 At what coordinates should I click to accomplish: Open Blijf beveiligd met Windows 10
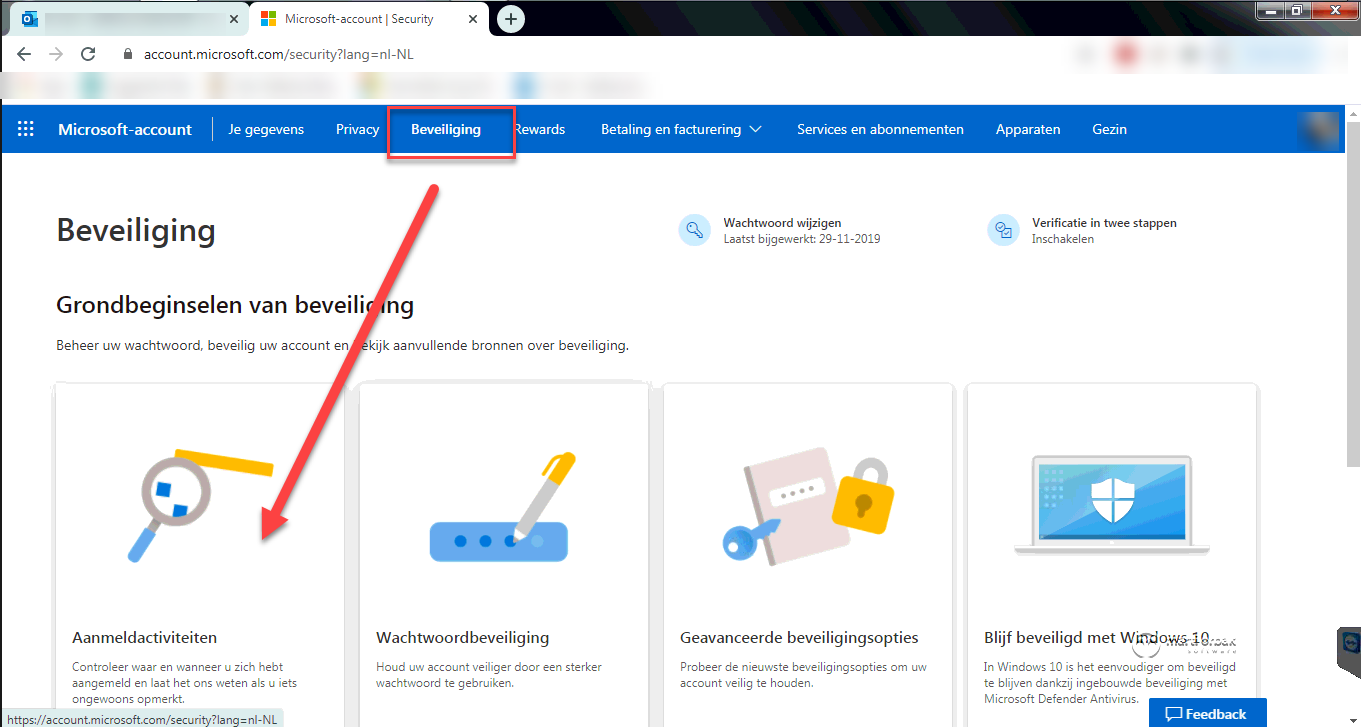tap(1096, 637)
